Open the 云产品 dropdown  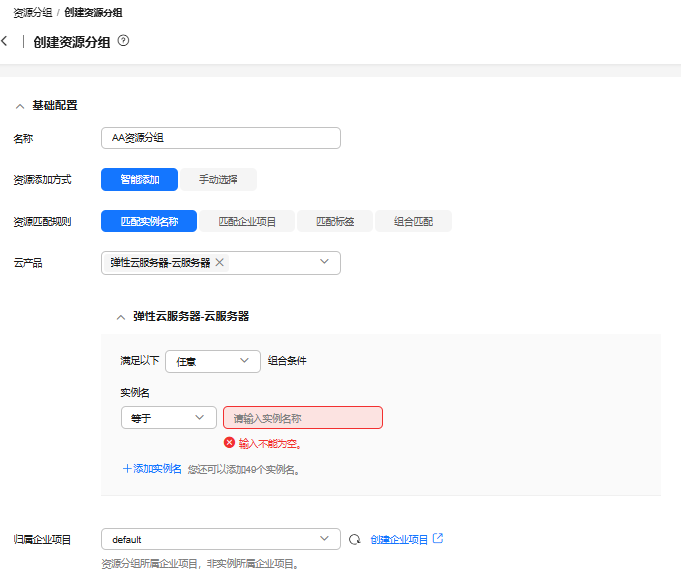click(221, 263)
